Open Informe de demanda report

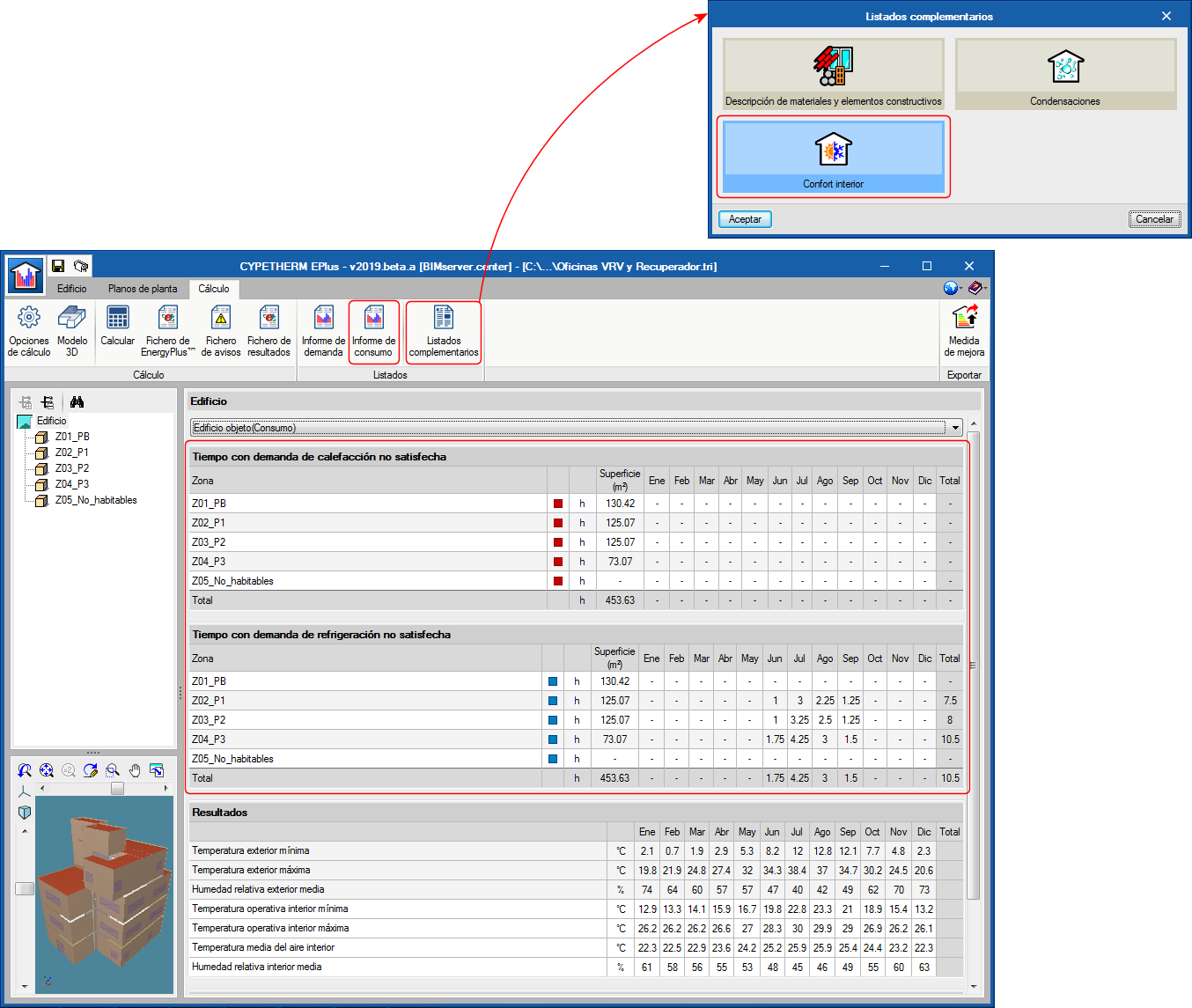click(323, 331)
